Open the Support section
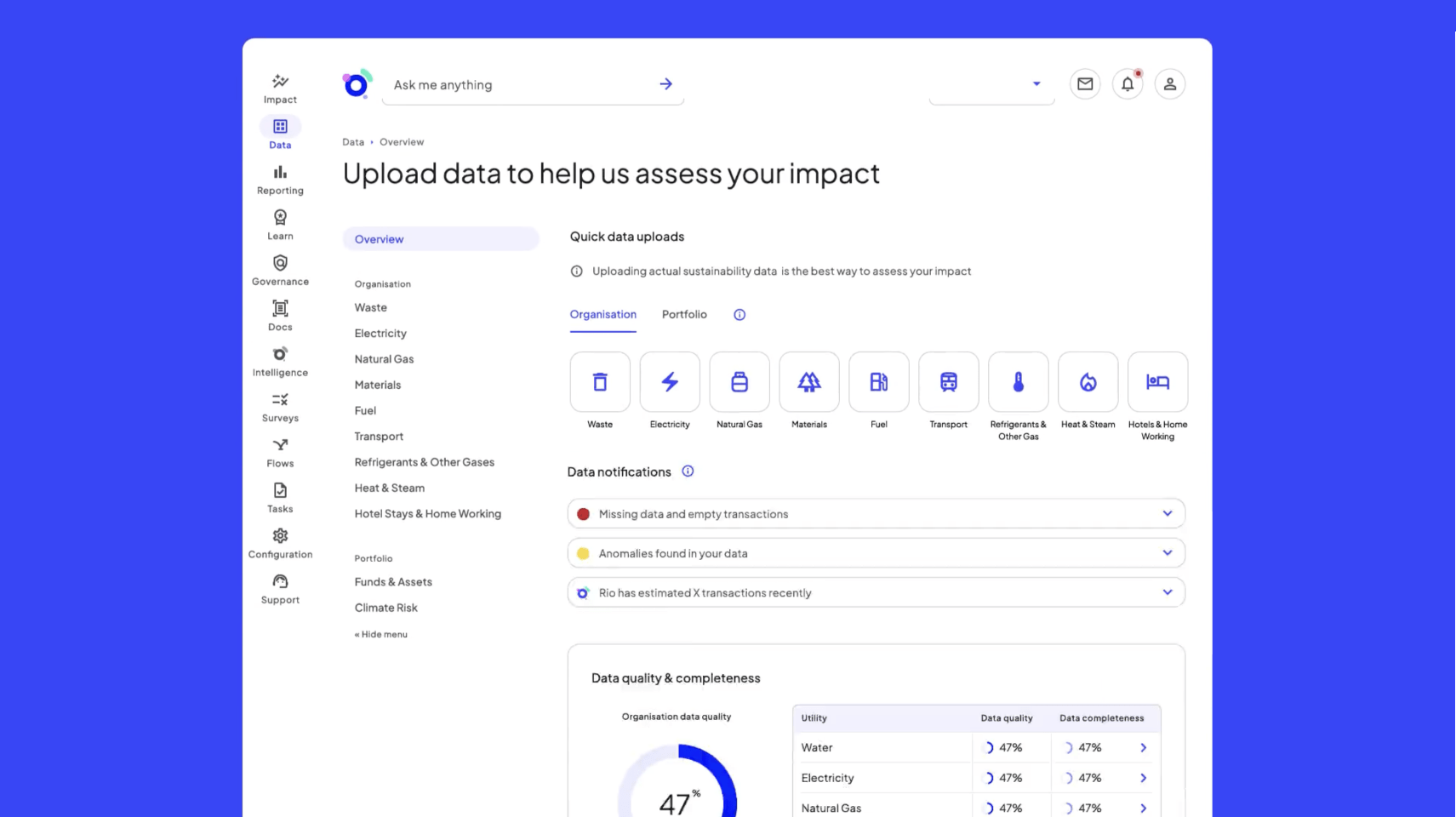The height and width of the screenshot is (817, 1456). click(x=280, y=589)
